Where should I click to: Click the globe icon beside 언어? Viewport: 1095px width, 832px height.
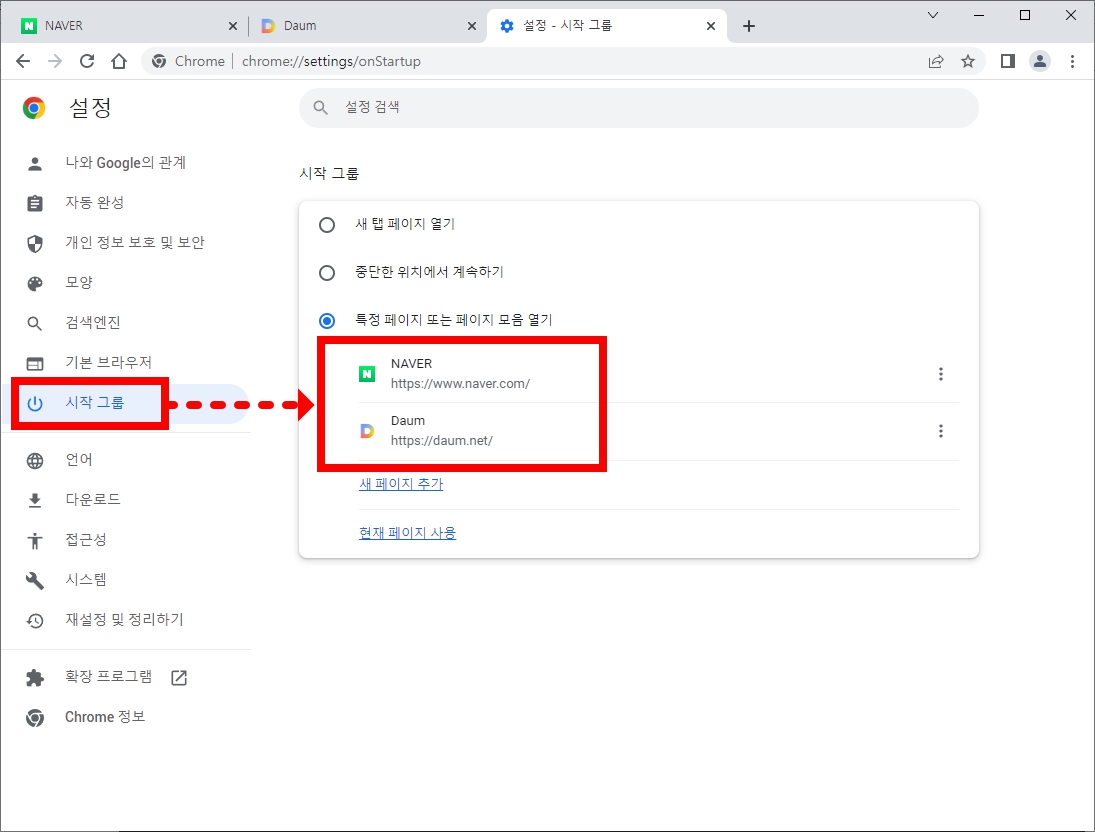point(34,461)
